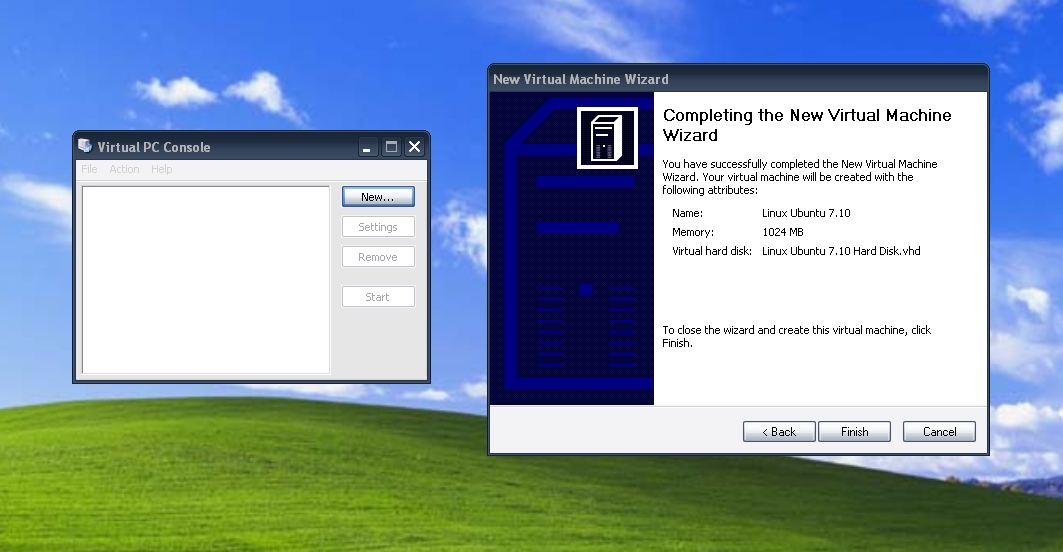Click Finish to create the virtual machine
This screenshot has height=552, width=1063.
click(x=854, y=432)
